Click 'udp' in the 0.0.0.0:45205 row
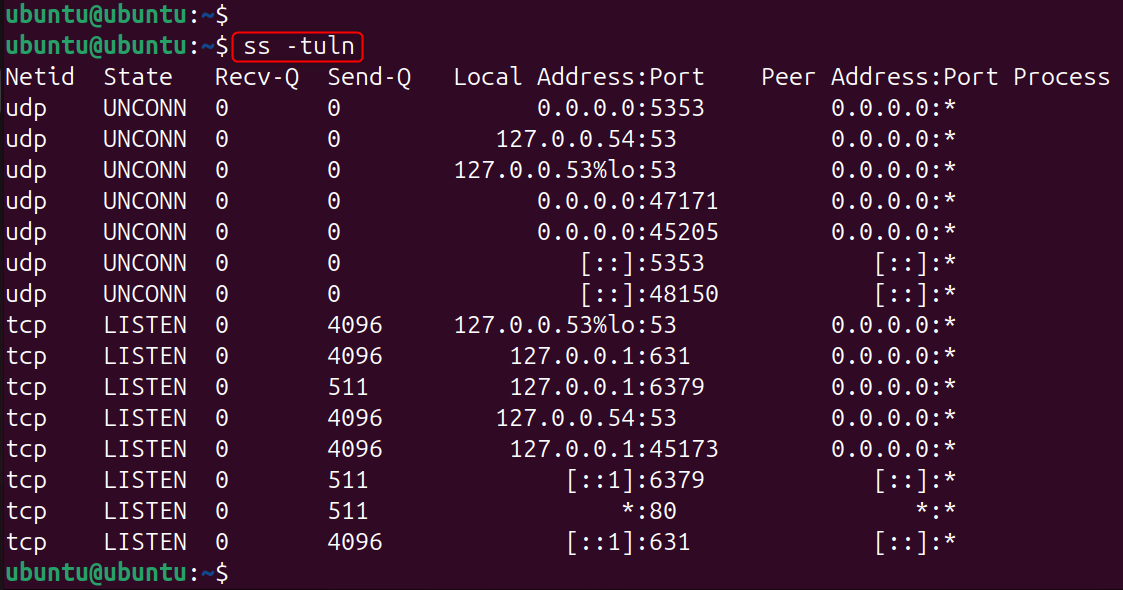 26,233
